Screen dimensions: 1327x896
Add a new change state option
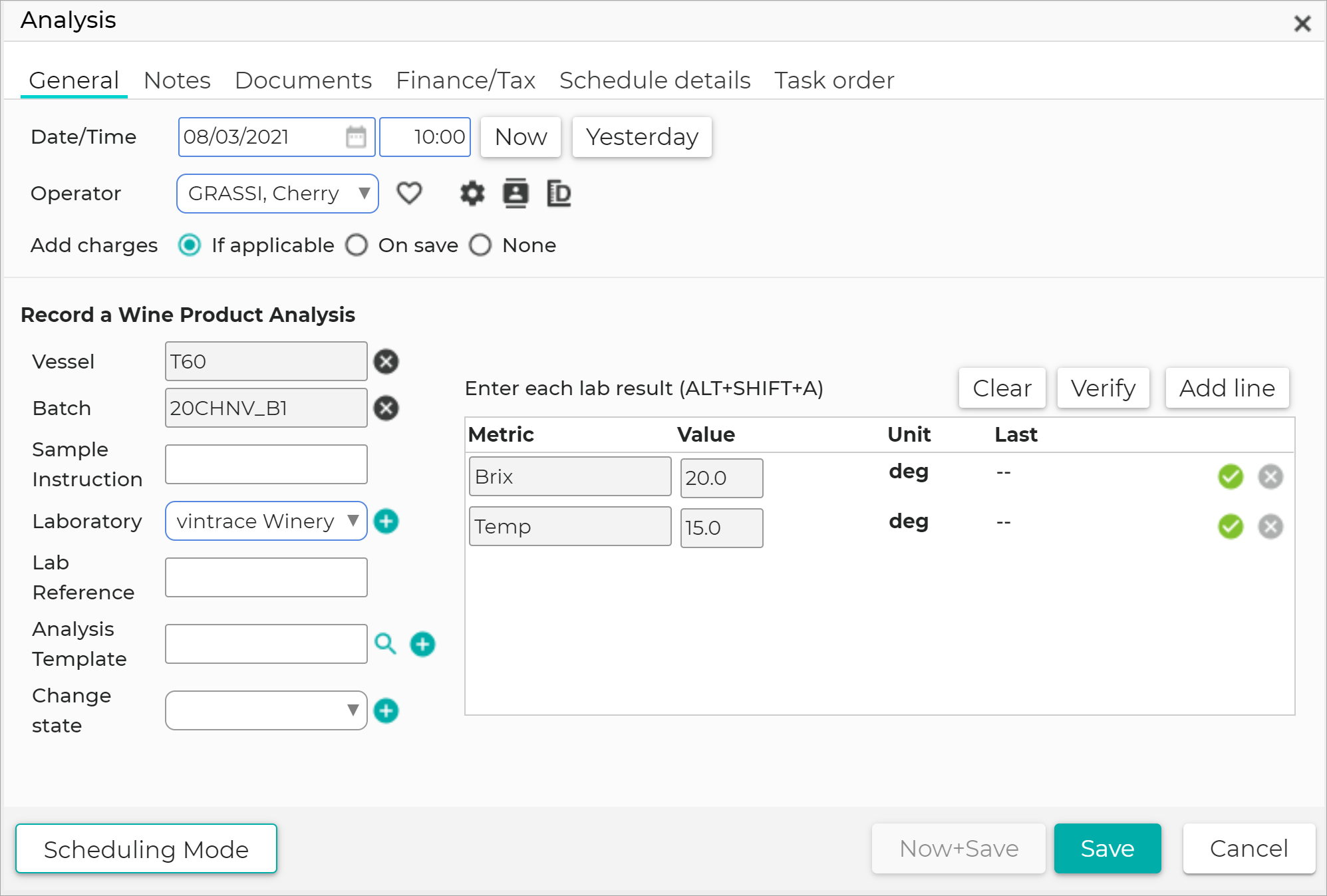click(x=386, y=710)
